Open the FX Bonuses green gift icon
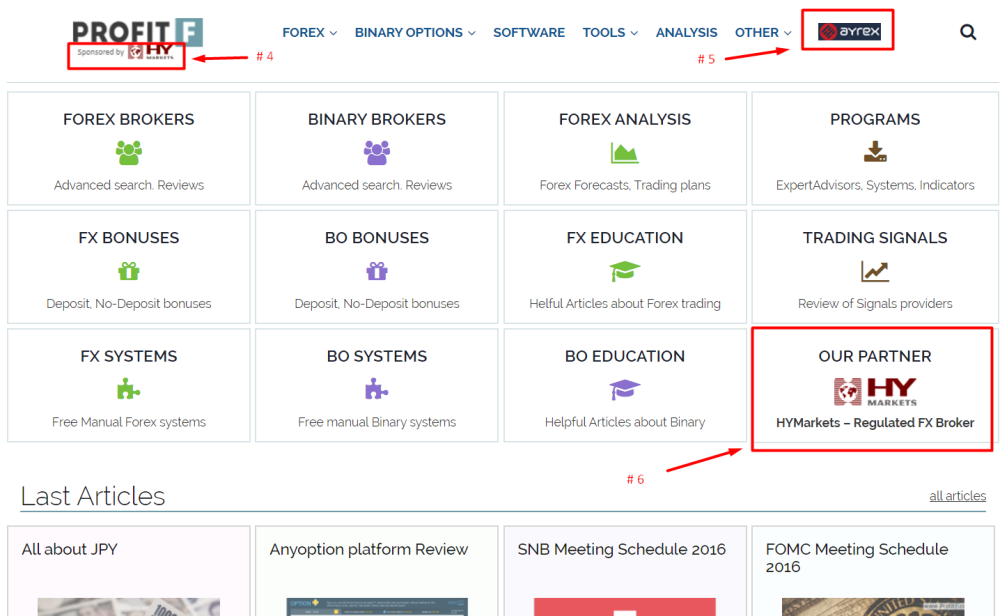 [x=129, y=271]
